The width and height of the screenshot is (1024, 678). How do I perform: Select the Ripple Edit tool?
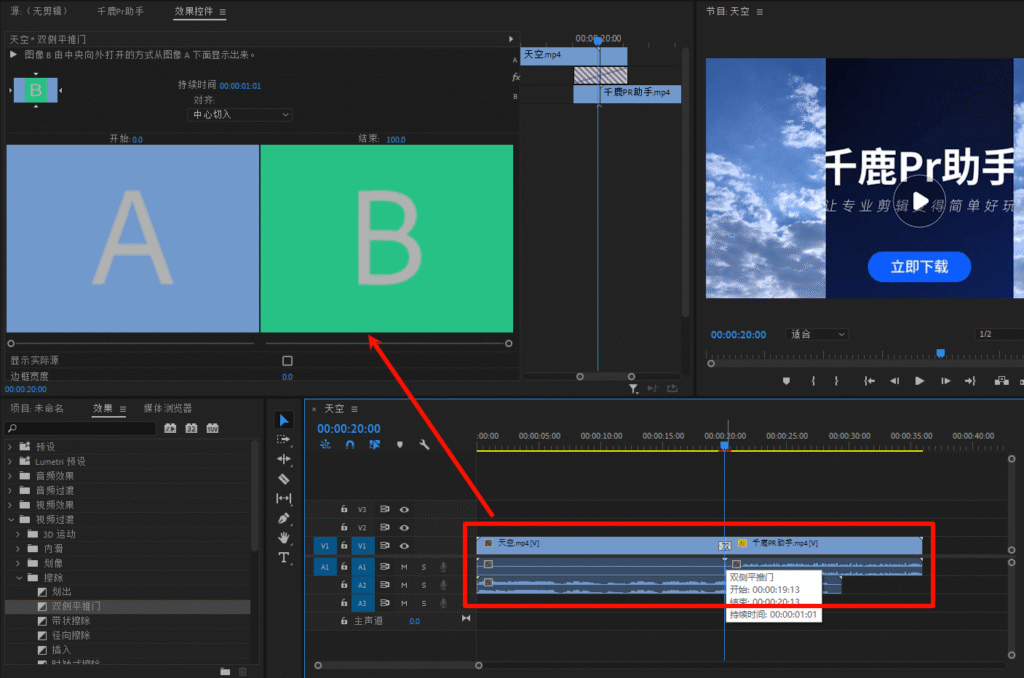pyautogui.click(x=283, y=459)
